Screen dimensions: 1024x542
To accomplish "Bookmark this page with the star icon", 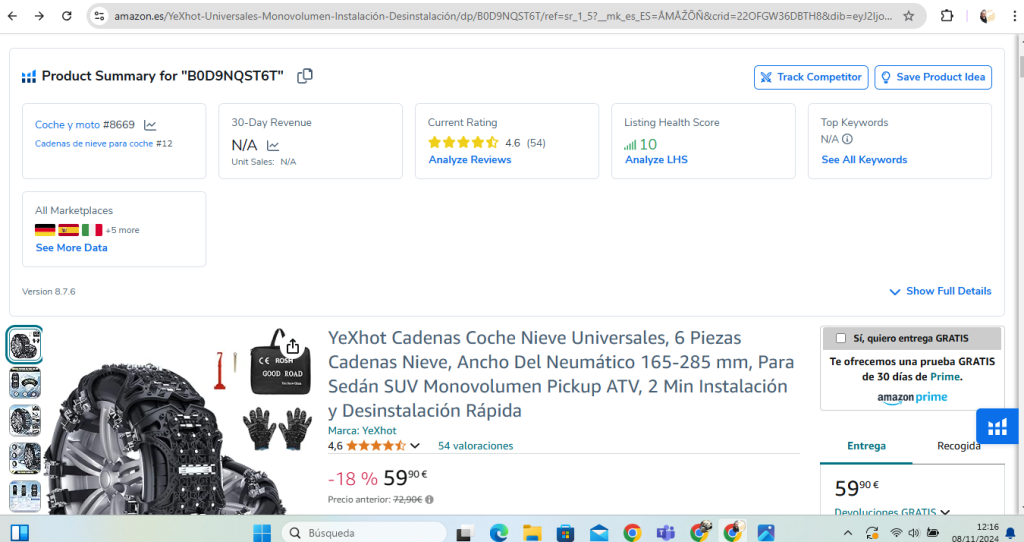I will pos(908,16).
